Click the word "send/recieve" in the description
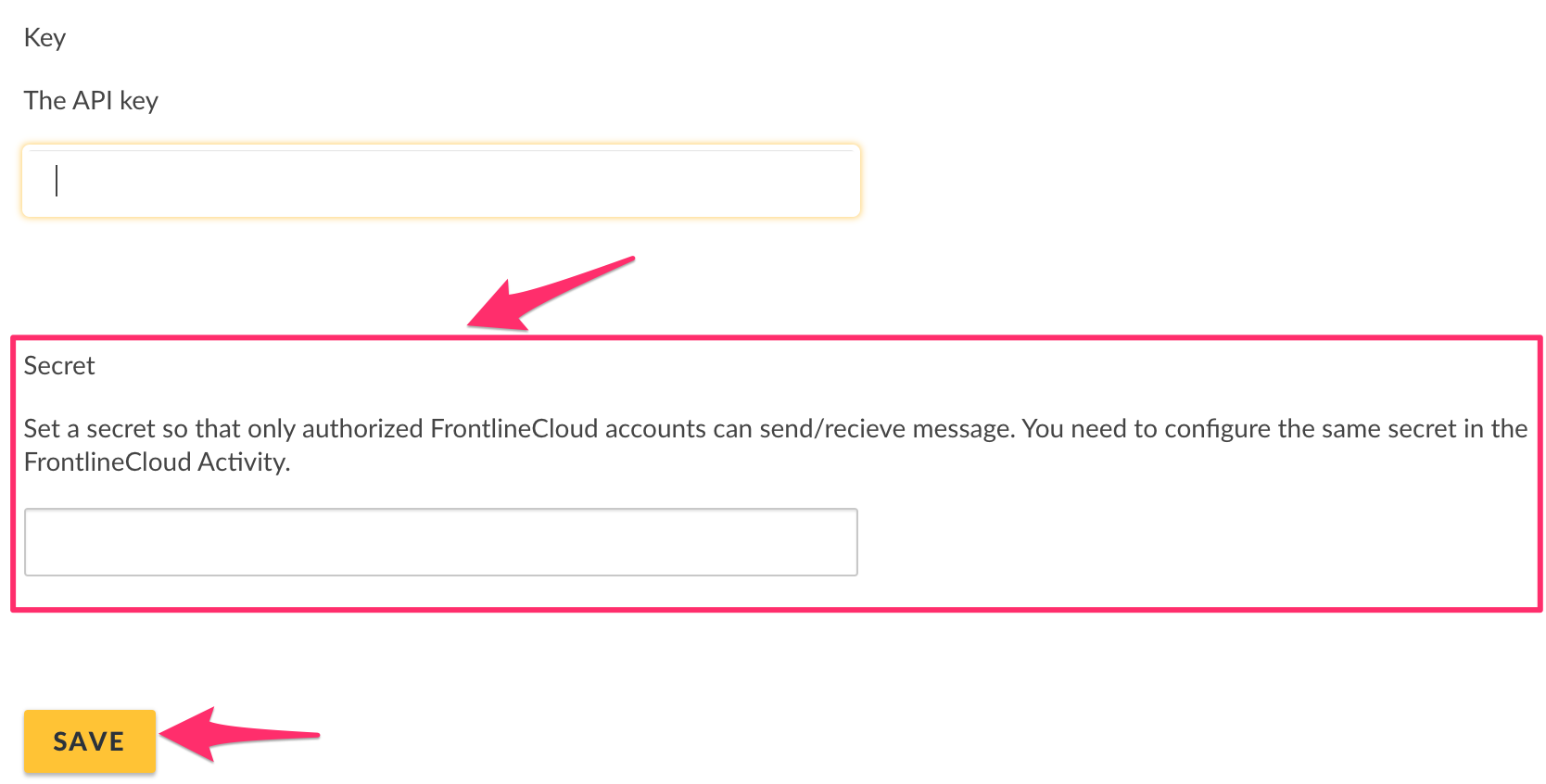Screen dimensions: 1546x784 (x=832, y=429)
